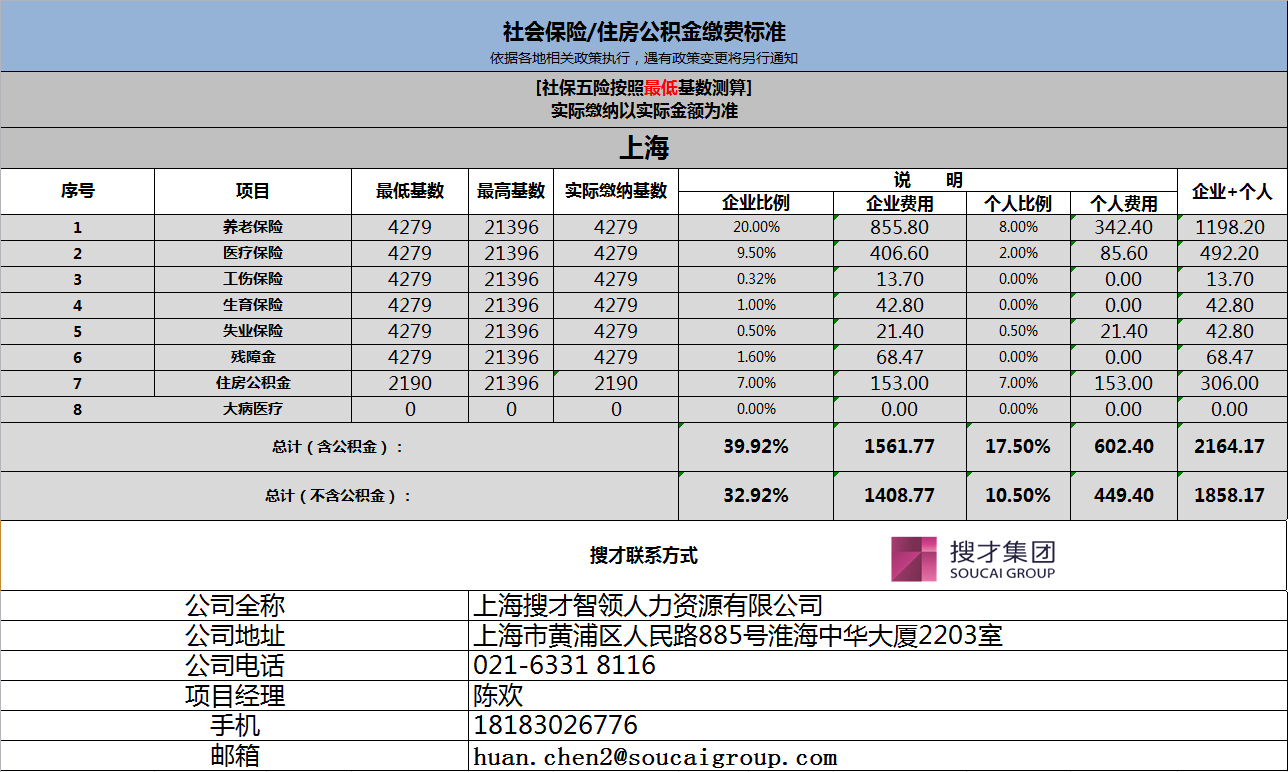Select the 住房公积金 row label
The height and width of the screenshot is (772, 1288).
pyautogui.click(x=252, y=383)
